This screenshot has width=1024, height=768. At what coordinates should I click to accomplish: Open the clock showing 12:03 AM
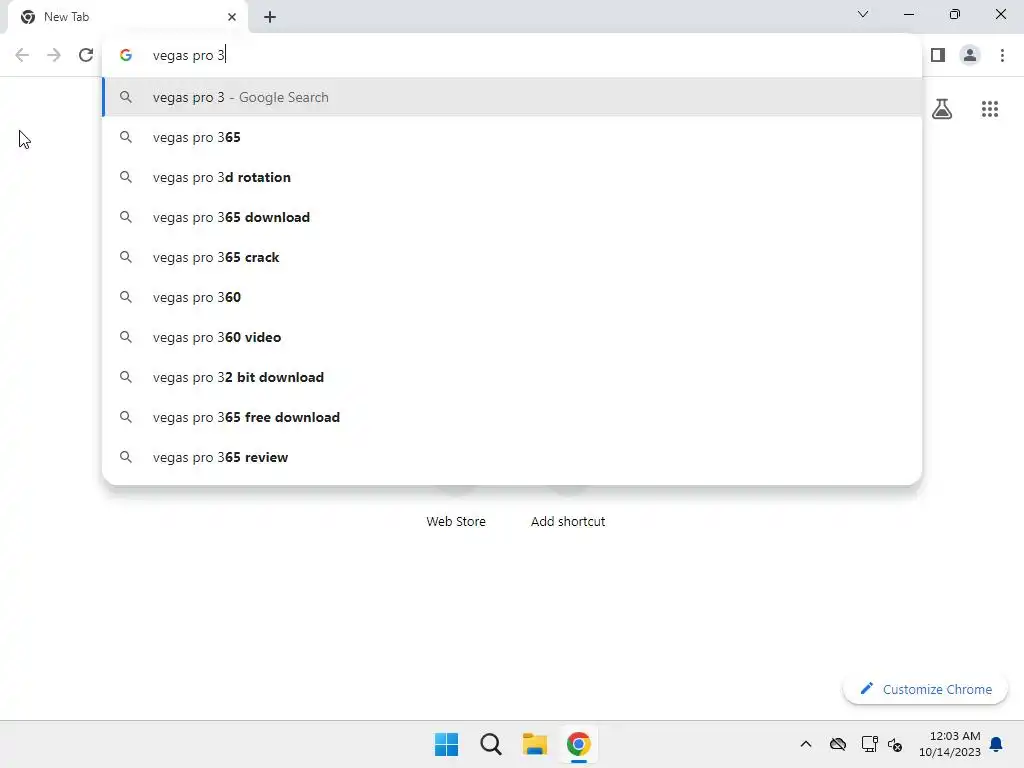950,744
